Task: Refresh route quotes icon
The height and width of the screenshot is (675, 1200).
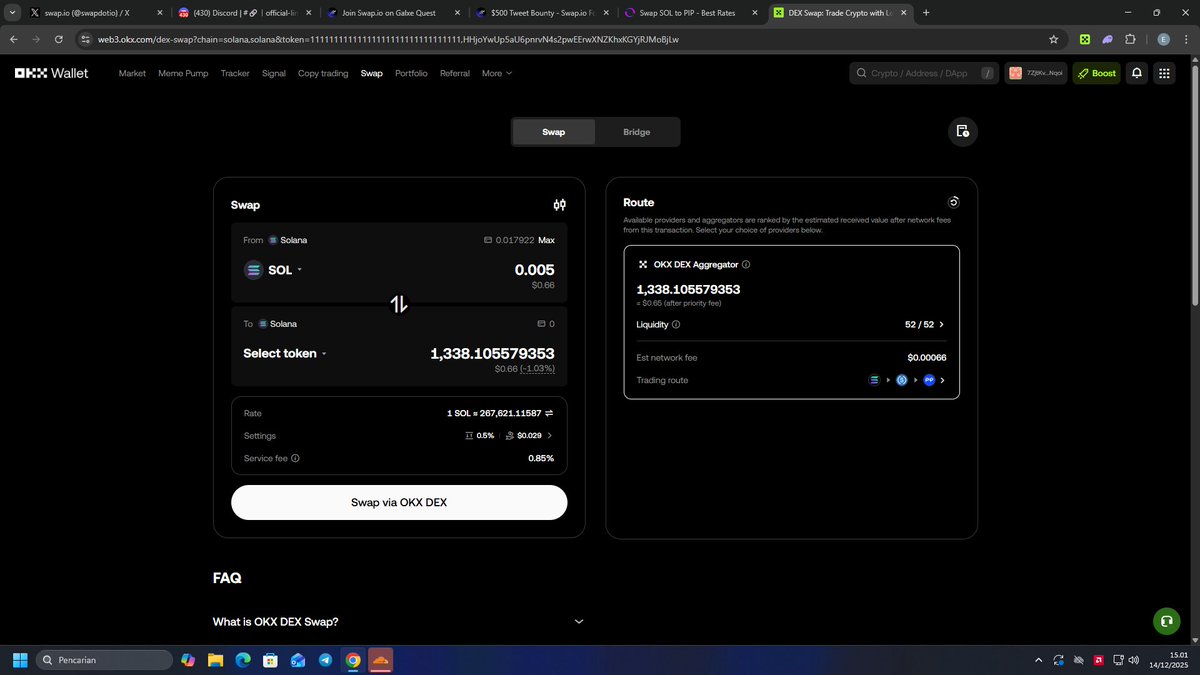Action: click(x=953, y=202)
